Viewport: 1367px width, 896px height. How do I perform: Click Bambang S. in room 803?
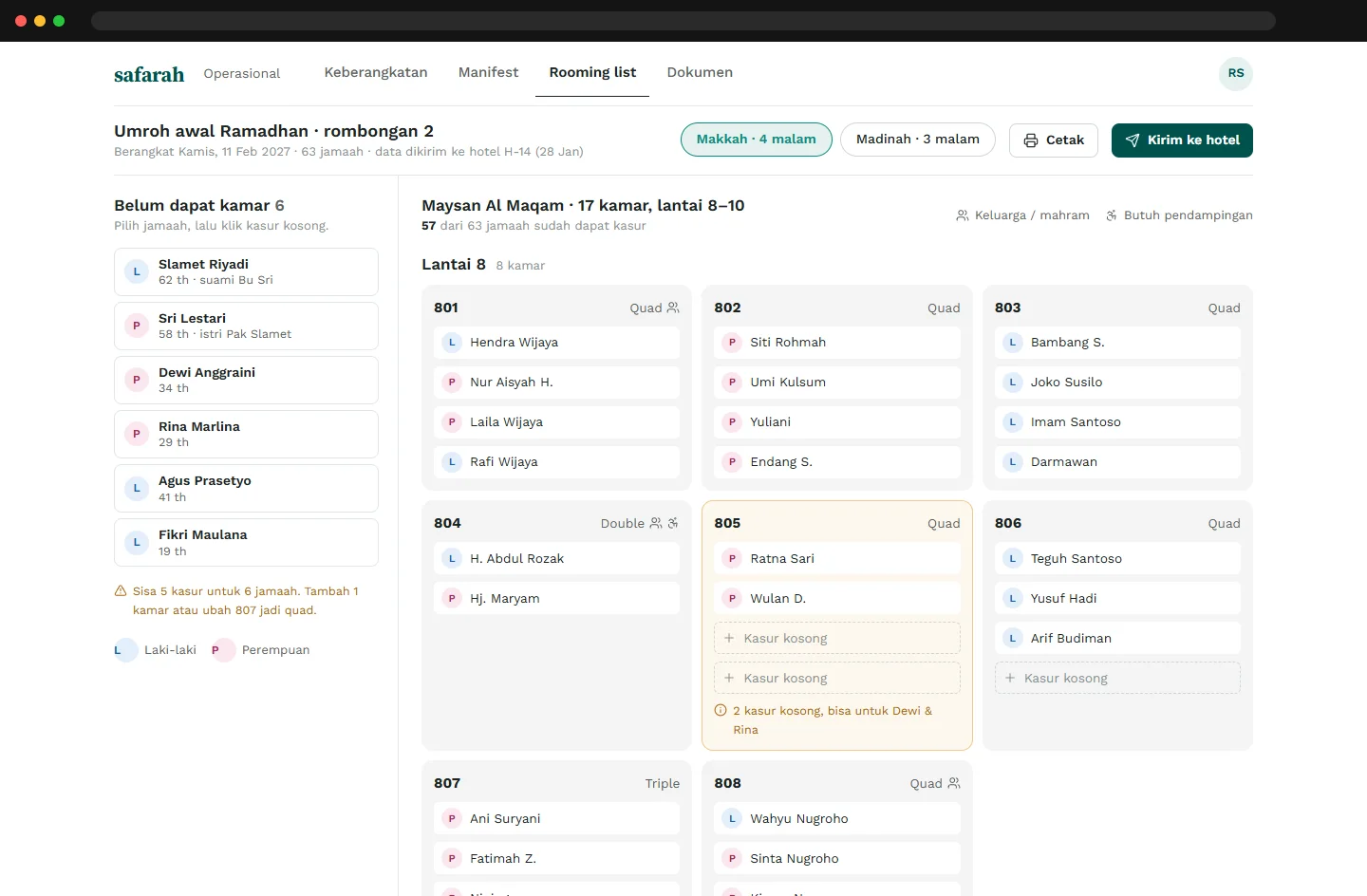1117,343
